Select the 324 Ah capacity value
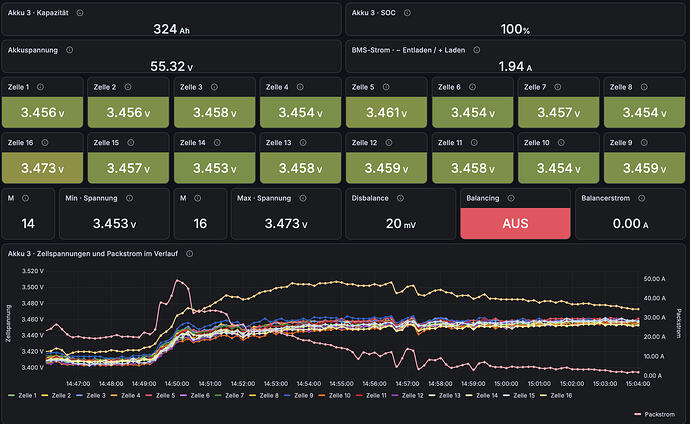The image size is (690, 424). click(171, 29)
